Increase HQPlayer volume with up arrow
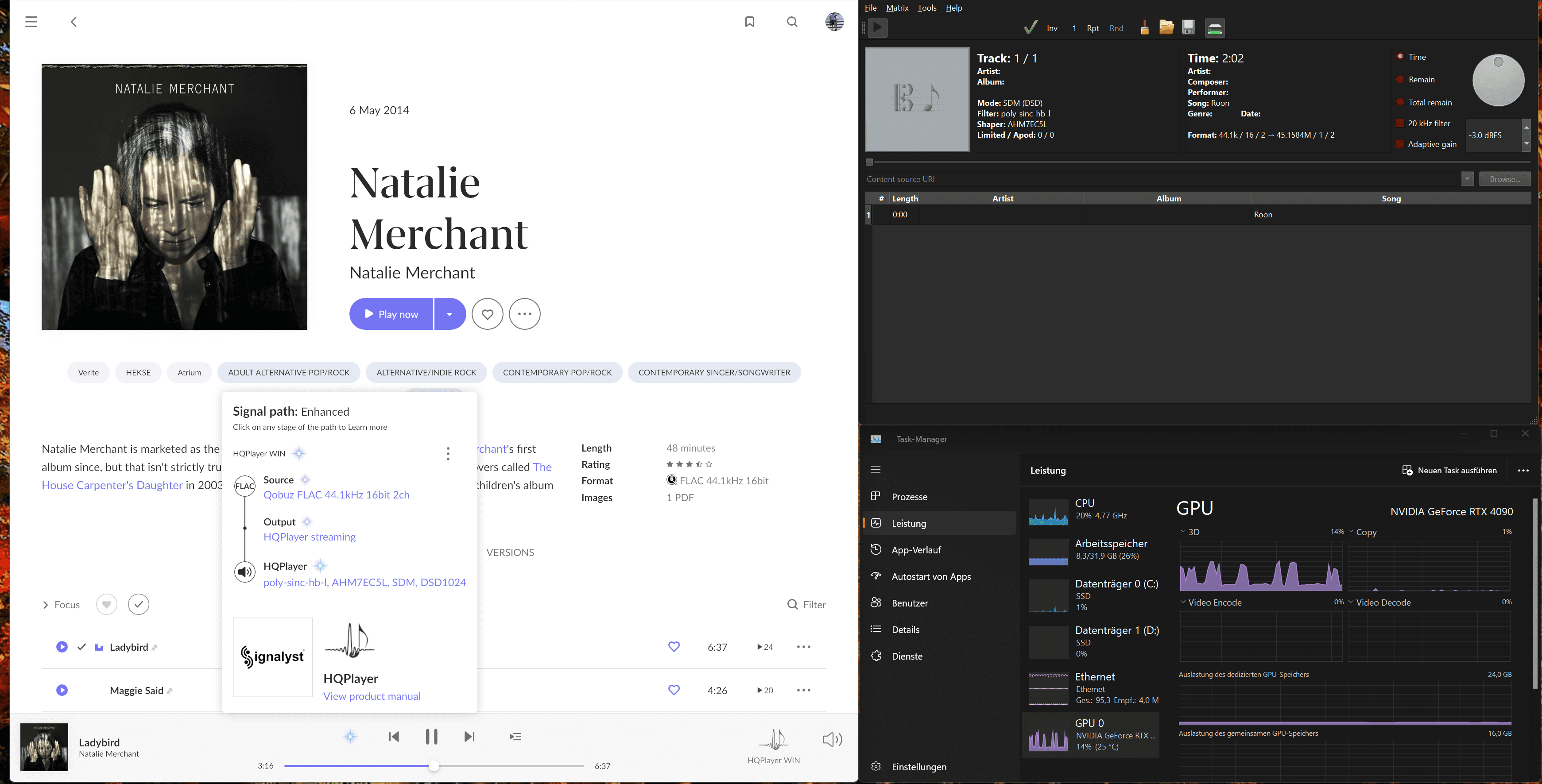Viewport: 1542px width, 784px height. [x=1527, y=127]
